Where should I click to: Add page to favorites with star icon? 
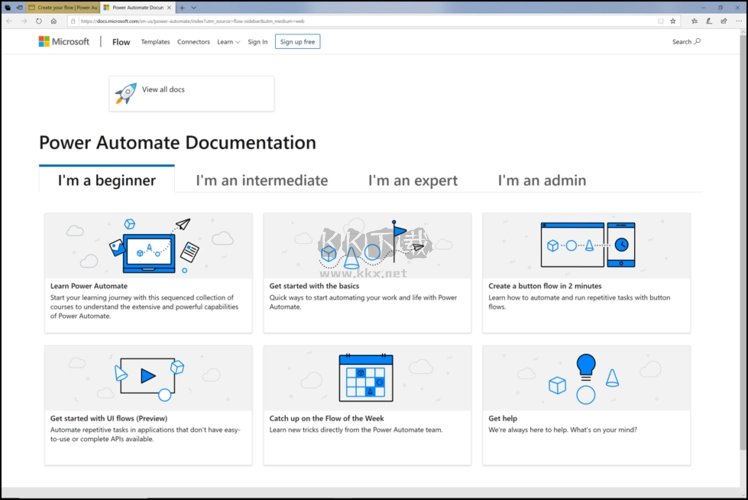click(x=673, y=21)
